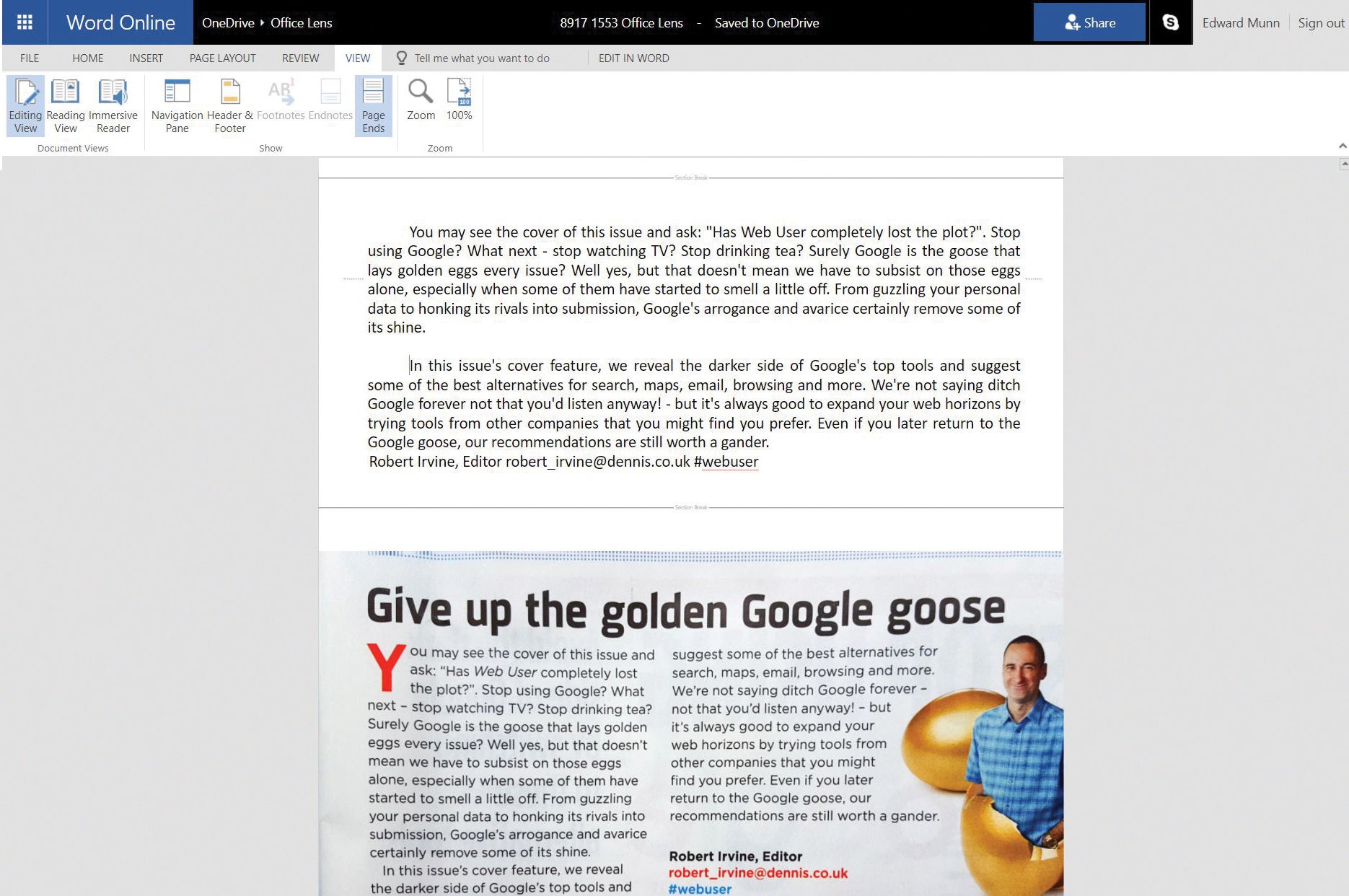Switch to the HOME tab
The height and width of the screenshot is (896, 1349).
tap(87, 58)
